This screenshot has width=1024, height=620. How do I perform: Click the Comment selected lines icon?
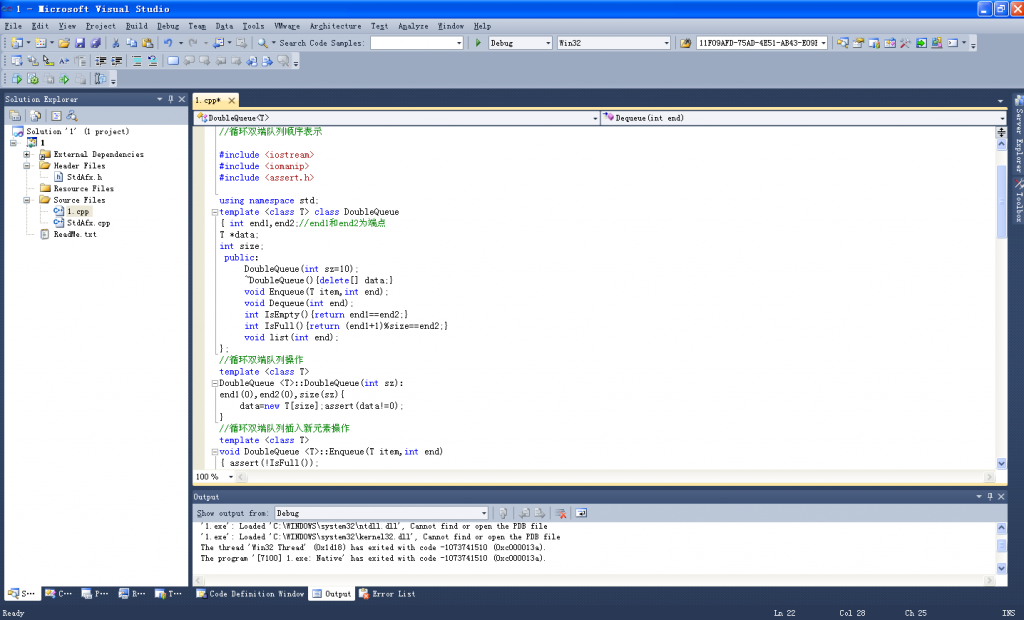[x=137, y=61]
